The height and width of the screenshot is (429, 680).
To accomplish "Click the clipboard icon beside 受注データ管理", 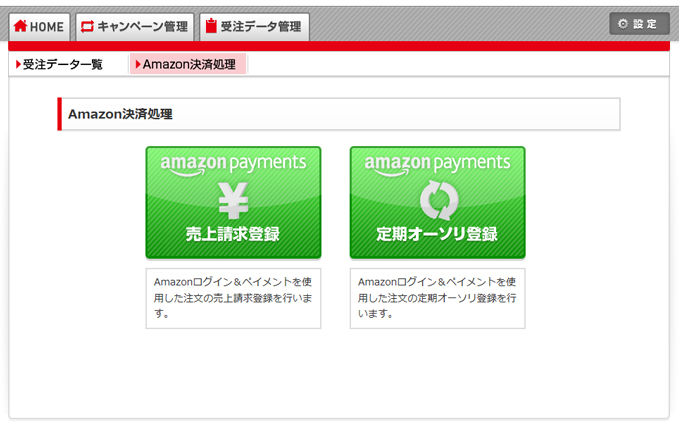I will point(211,26).
